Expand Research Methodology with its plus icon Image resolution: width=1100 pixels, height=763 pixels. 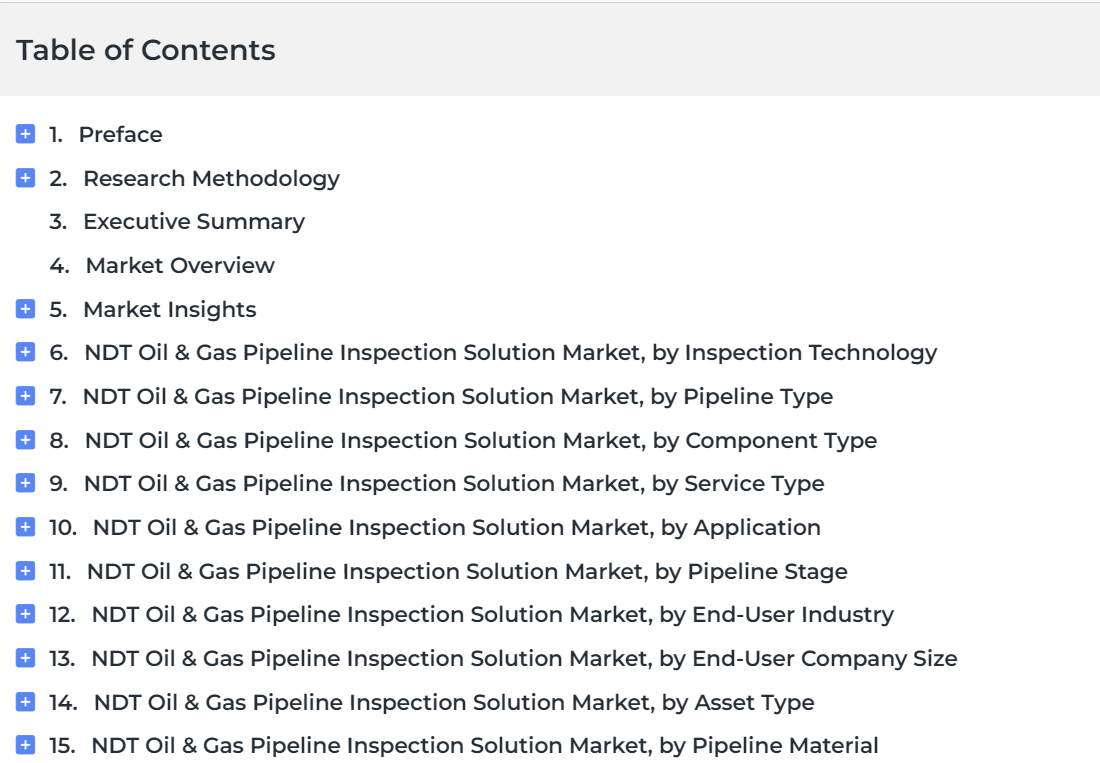pos(25,177)
